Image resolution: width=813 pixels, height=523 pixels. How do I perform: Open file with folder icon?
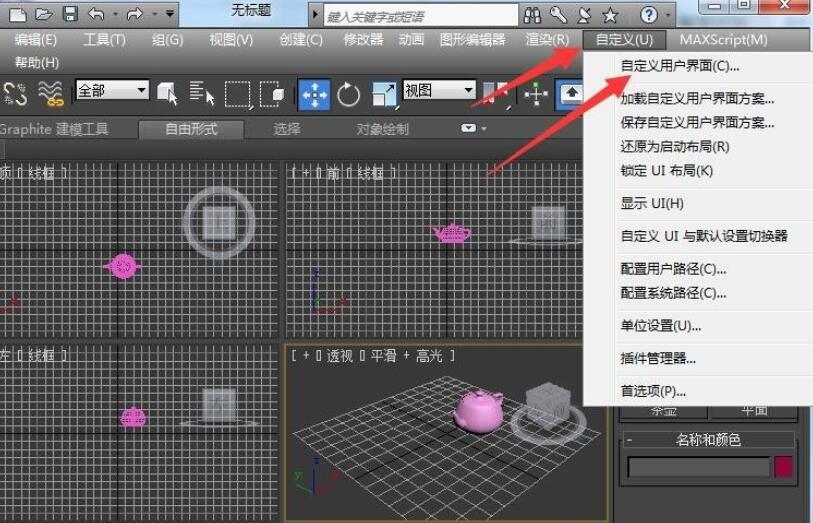click(x=44, y=14)
